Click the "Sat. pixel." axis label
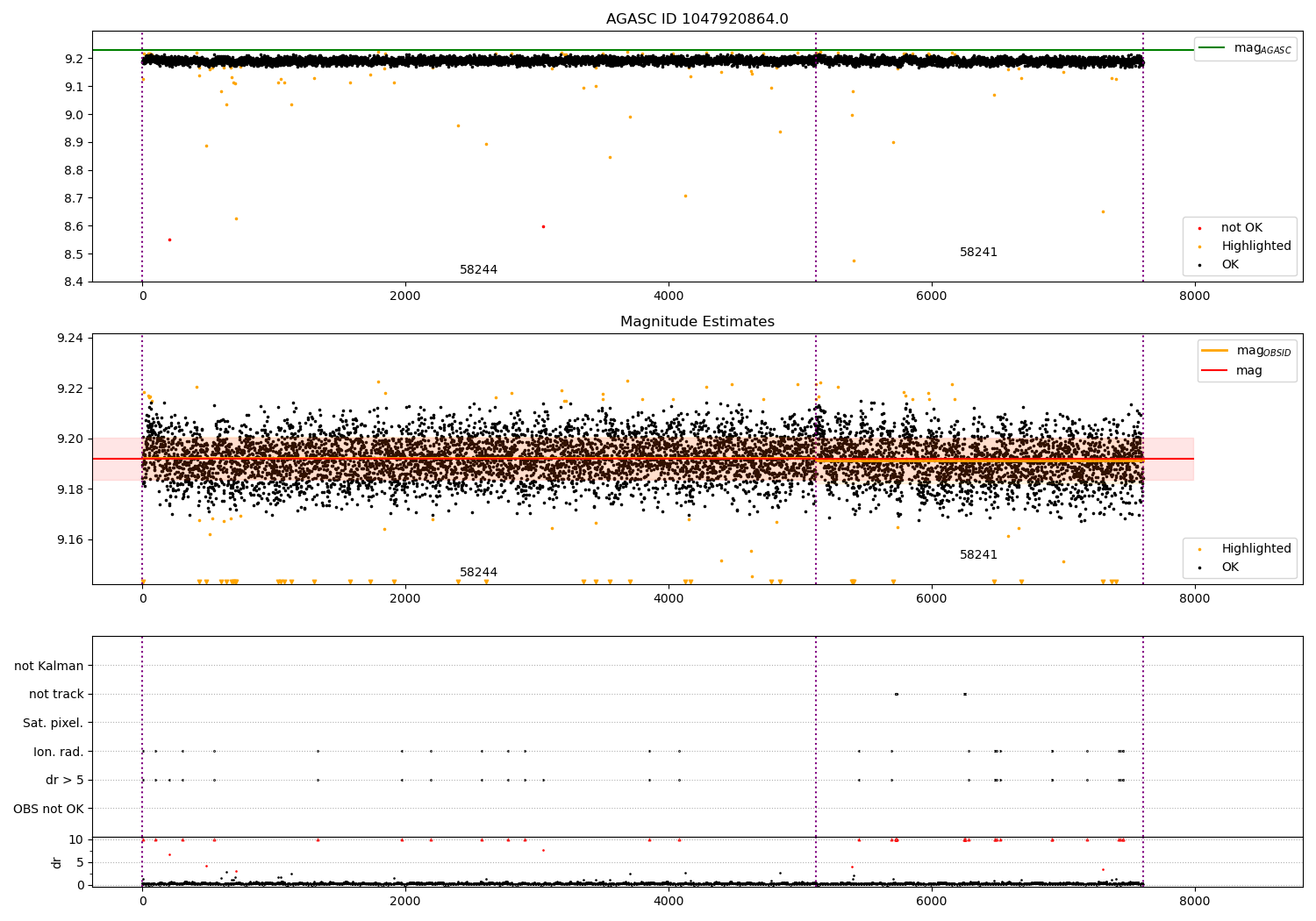Image resolution: width=1316 pixels, height=921 pixels. 54,724
